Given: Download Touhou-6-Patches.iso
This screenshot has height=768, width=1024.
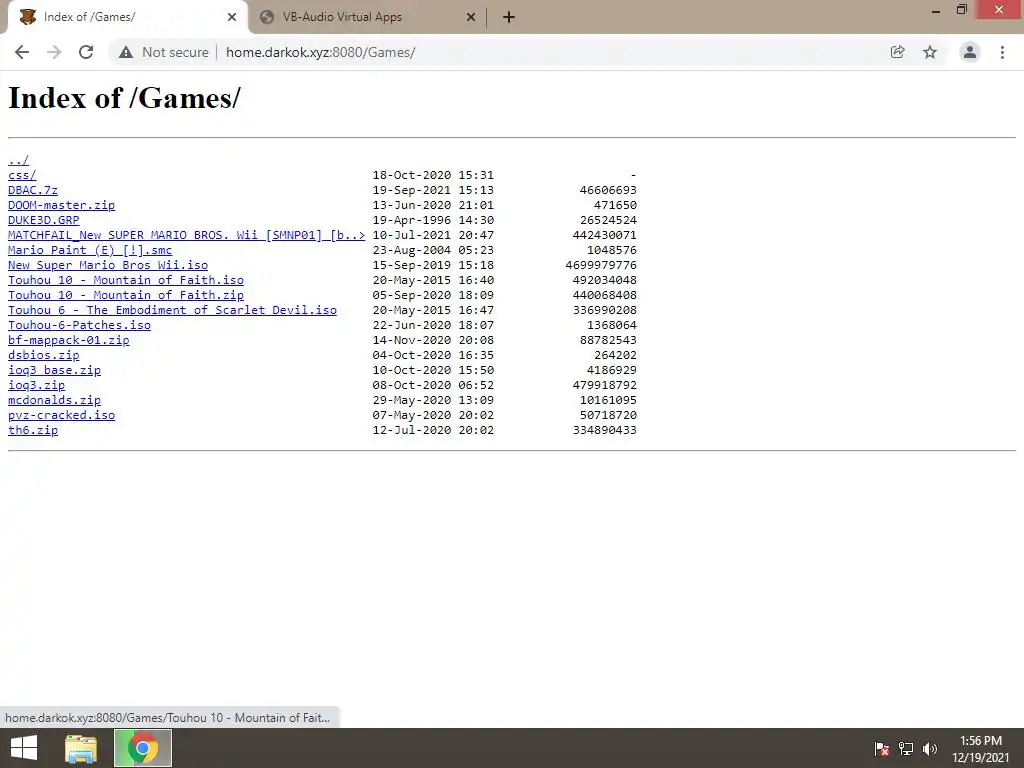Looking at the screenshot, I should [x=79, y=325].
